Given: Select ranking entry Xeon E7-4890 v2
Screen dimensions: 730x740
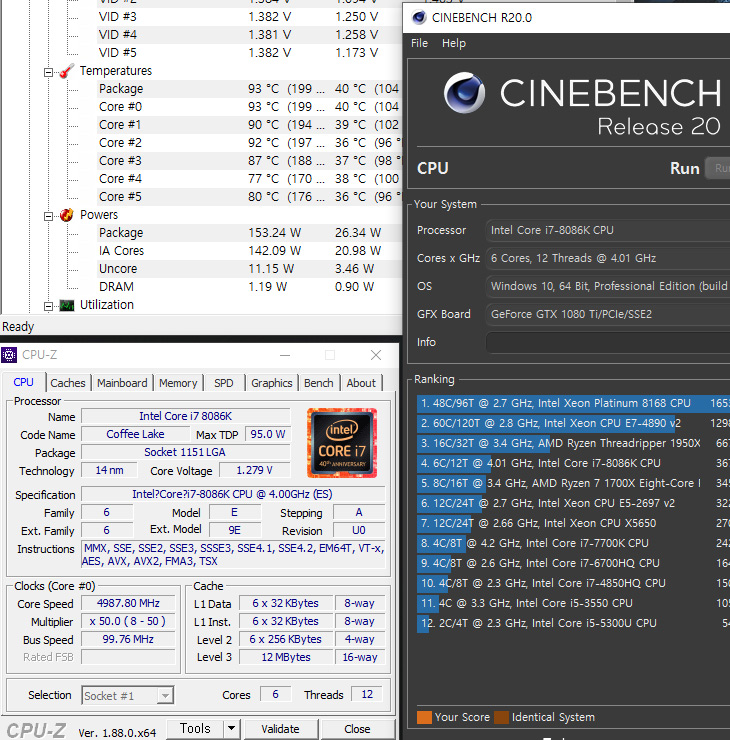Looking at the screenshot, I should [x=573, y=423].
